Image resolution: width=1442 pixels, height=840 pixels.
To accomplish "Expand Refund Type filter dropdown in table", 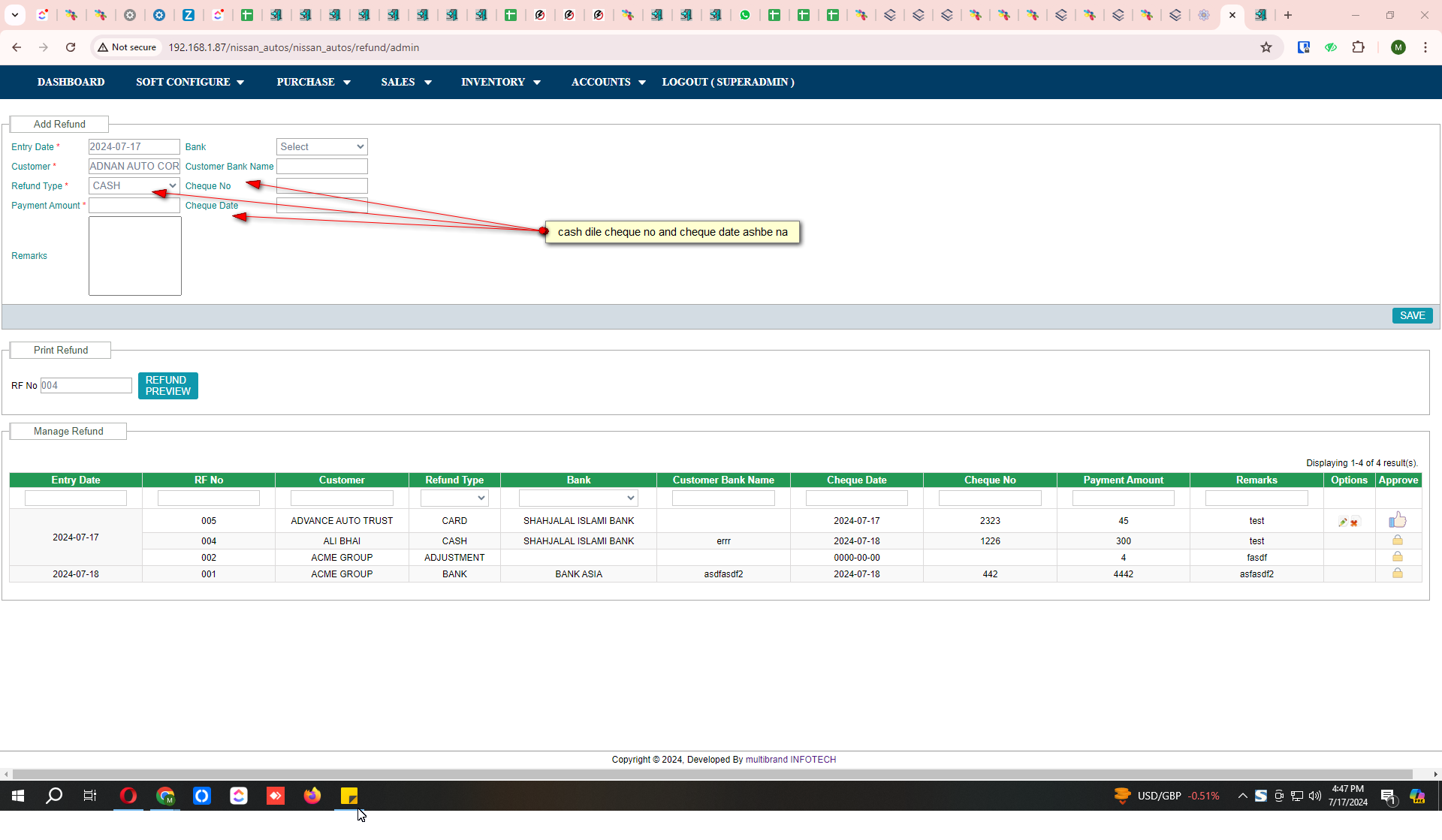I will coord(454,498).
